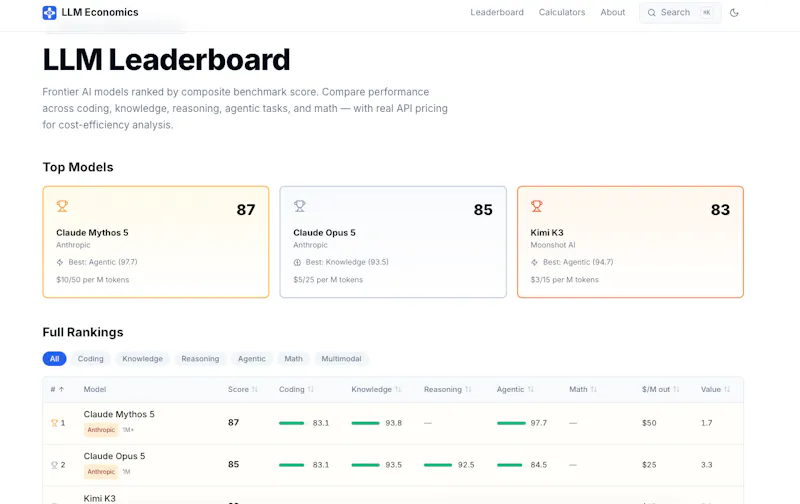Click the ⌘K shortcut badge in search
The image size is (800, 504).
[x=707, y=13]
